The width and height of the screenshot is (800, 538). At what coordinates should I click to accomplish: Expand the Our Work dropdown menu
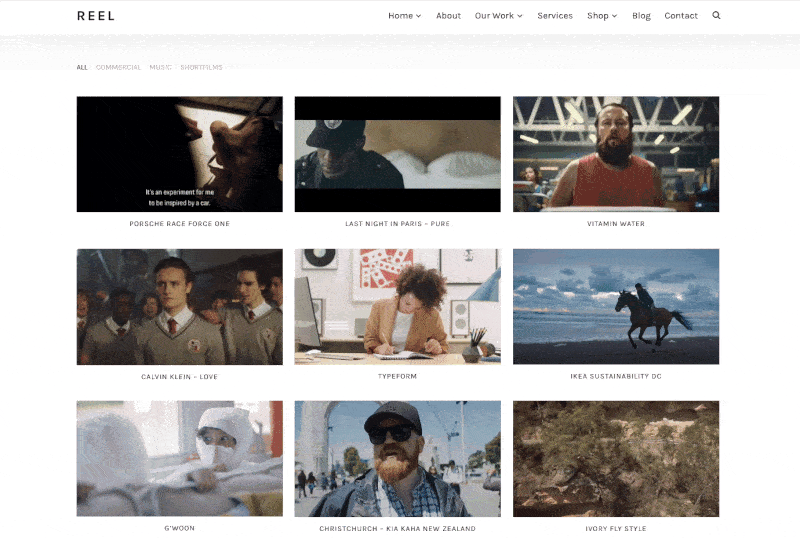pyautogui.click(x=498, y=16)
